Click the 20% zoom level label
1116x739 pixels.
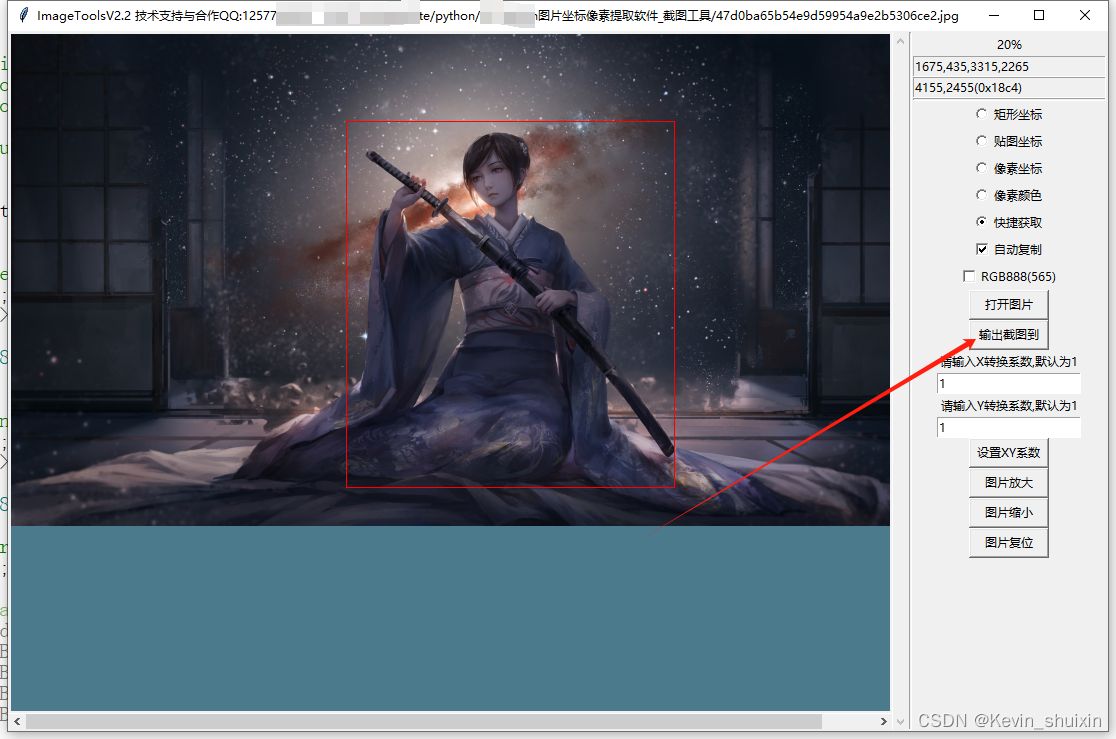click(x=1009, y=44)
